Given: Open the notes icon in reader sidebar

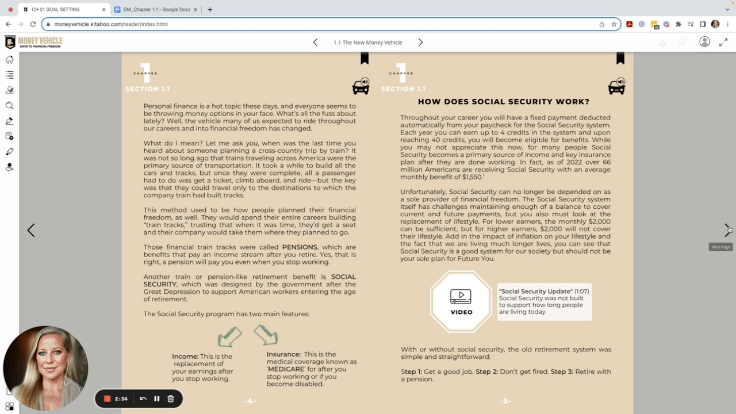Looking at the screenshot, I should click(x=9, y=136).
